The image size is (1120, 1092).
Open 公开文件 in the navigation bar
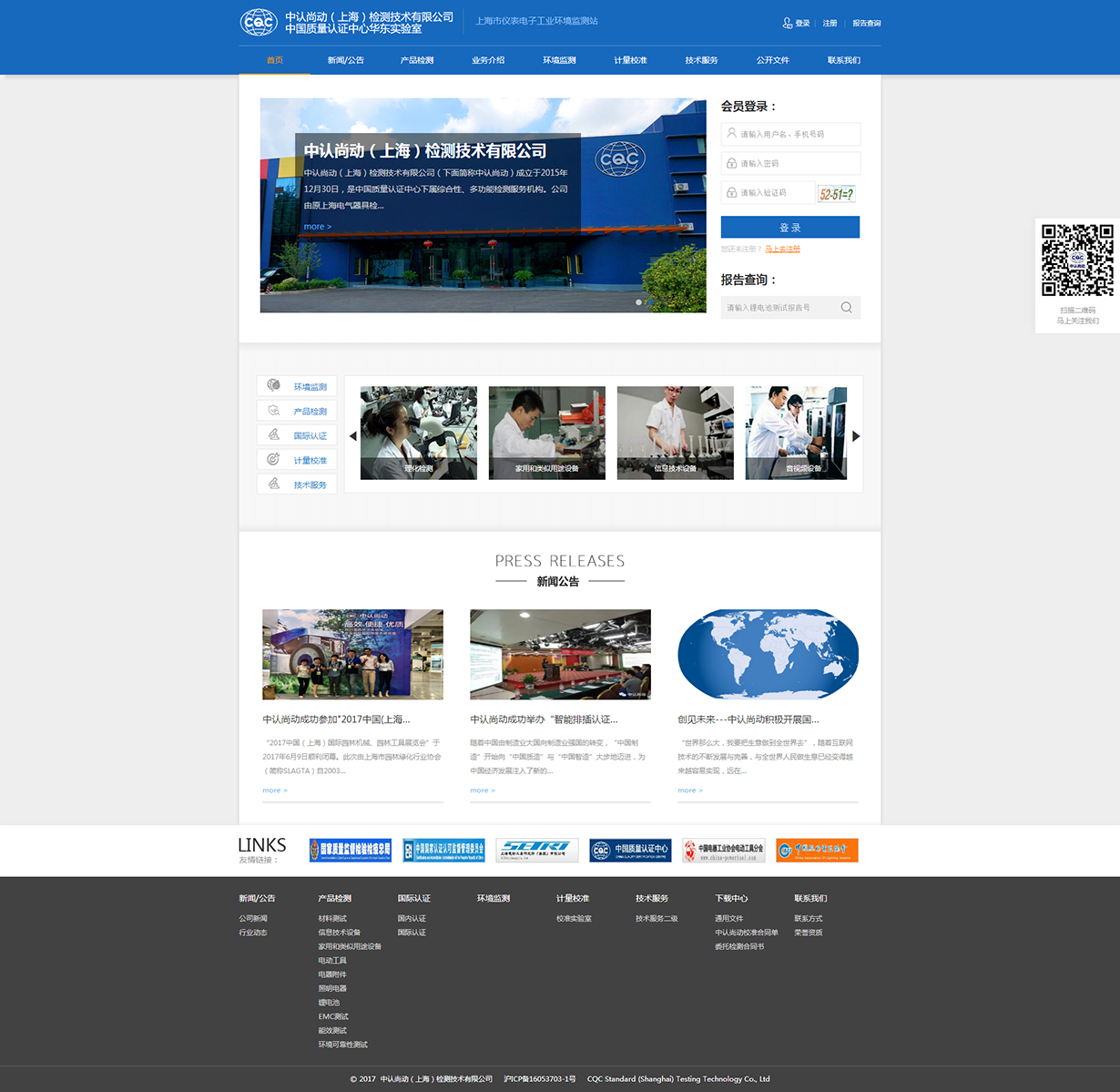(773, 60)
